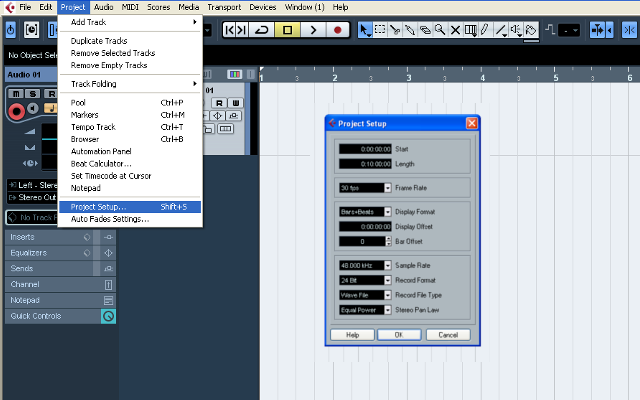This screenshot has width=640, height=400.
Task: Click the Record transport button
Action: [x=337, y=30]
